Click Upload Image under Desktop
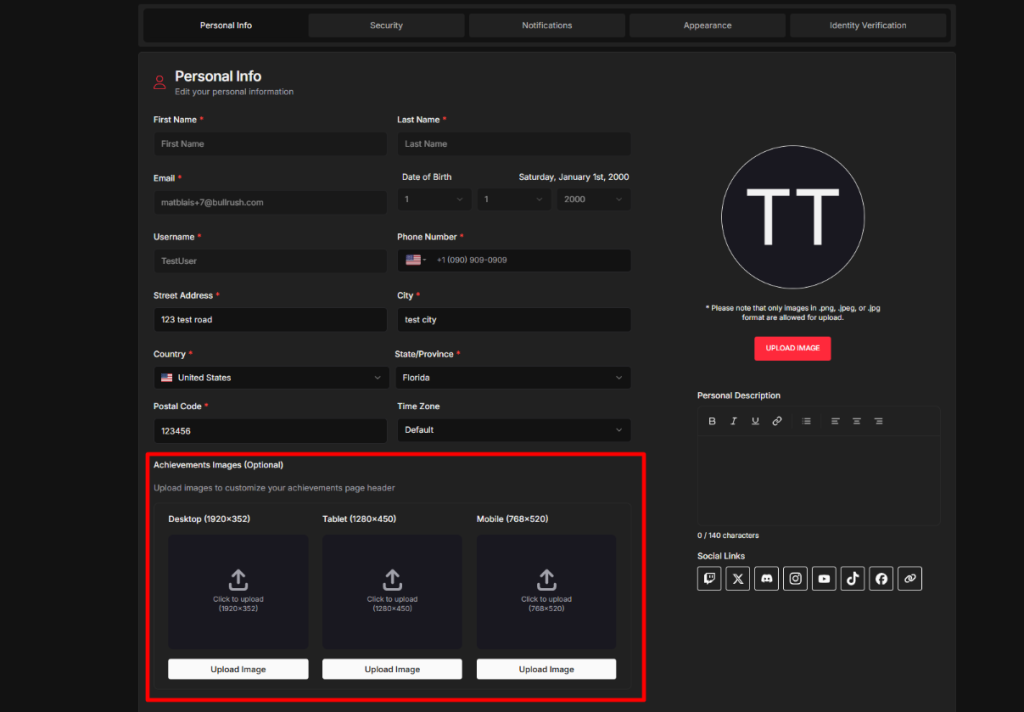This screenshot has width=1024, height=712. pyautogui.click(x=238, y=669)
